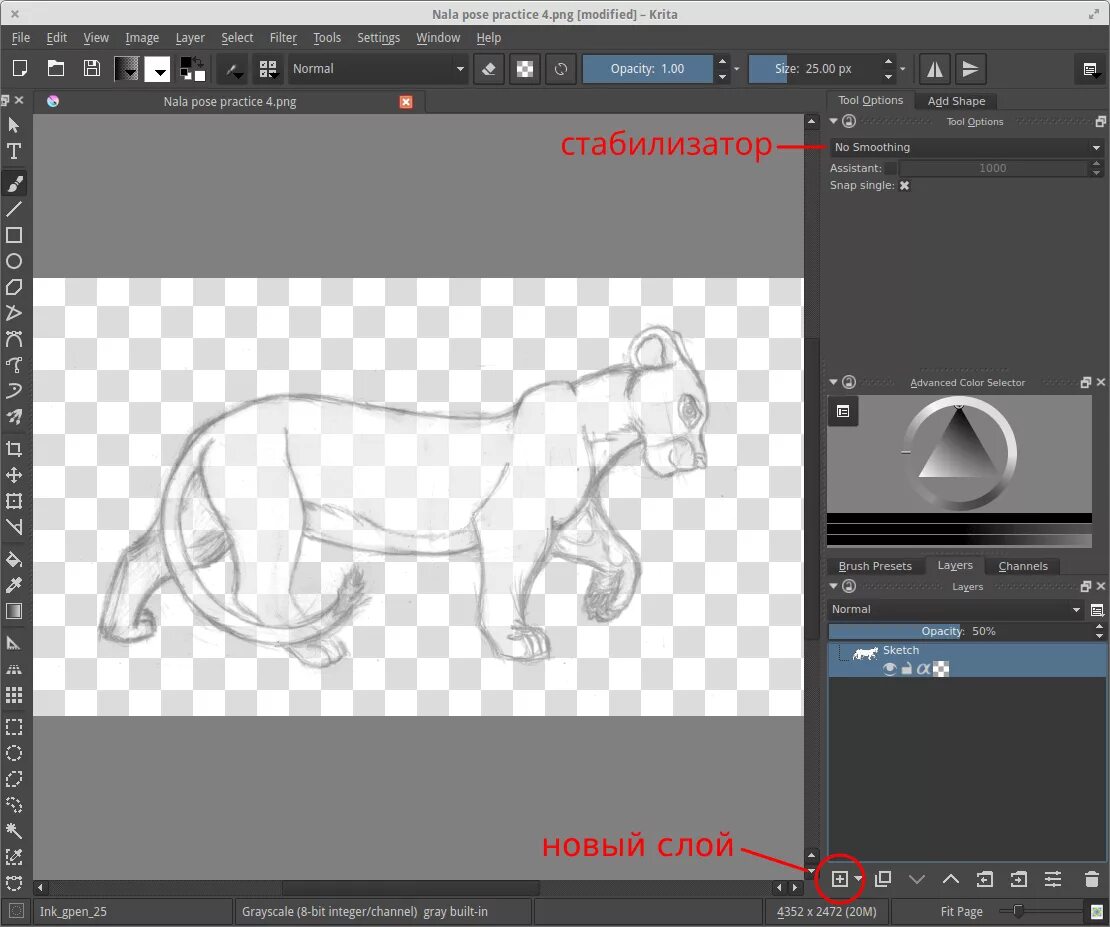Screen dimensions: 1110x927
Task: Select the Contiguous Selection magic wand tool
Action: pyautogui.click(x=13, y=831)
